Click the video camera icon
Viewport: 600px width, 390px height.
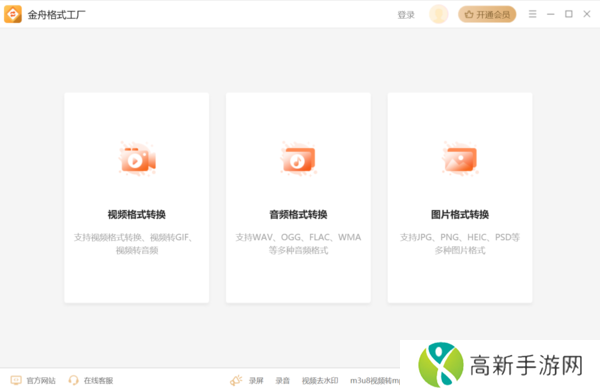coord(137,159)
